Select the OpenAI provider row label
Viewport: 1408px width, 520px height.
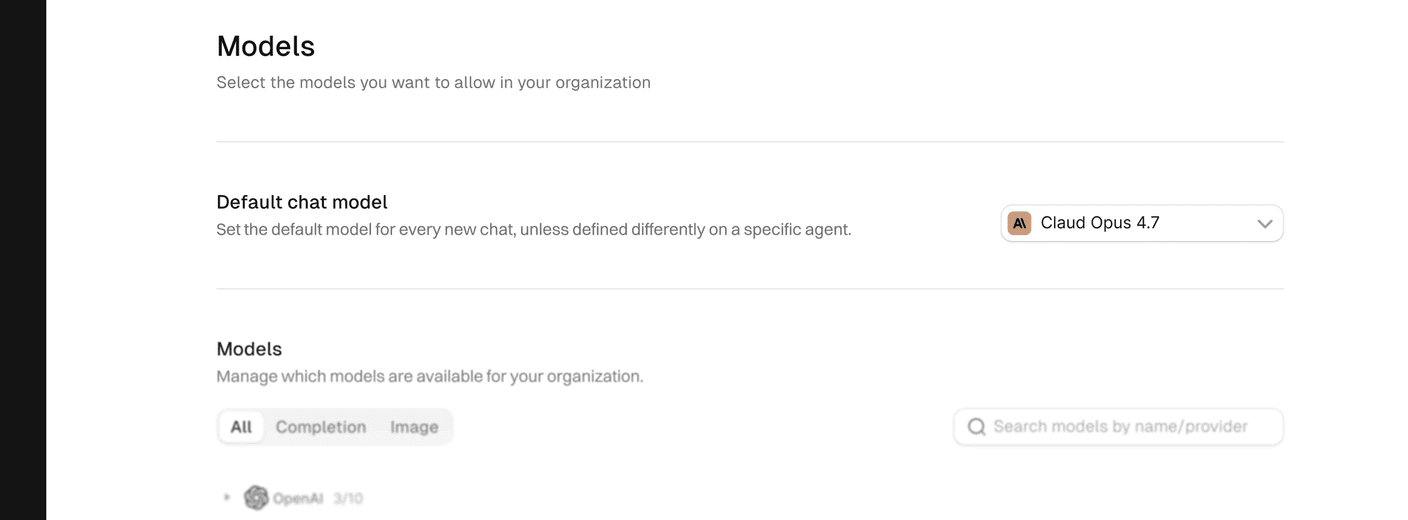[298, 498]
